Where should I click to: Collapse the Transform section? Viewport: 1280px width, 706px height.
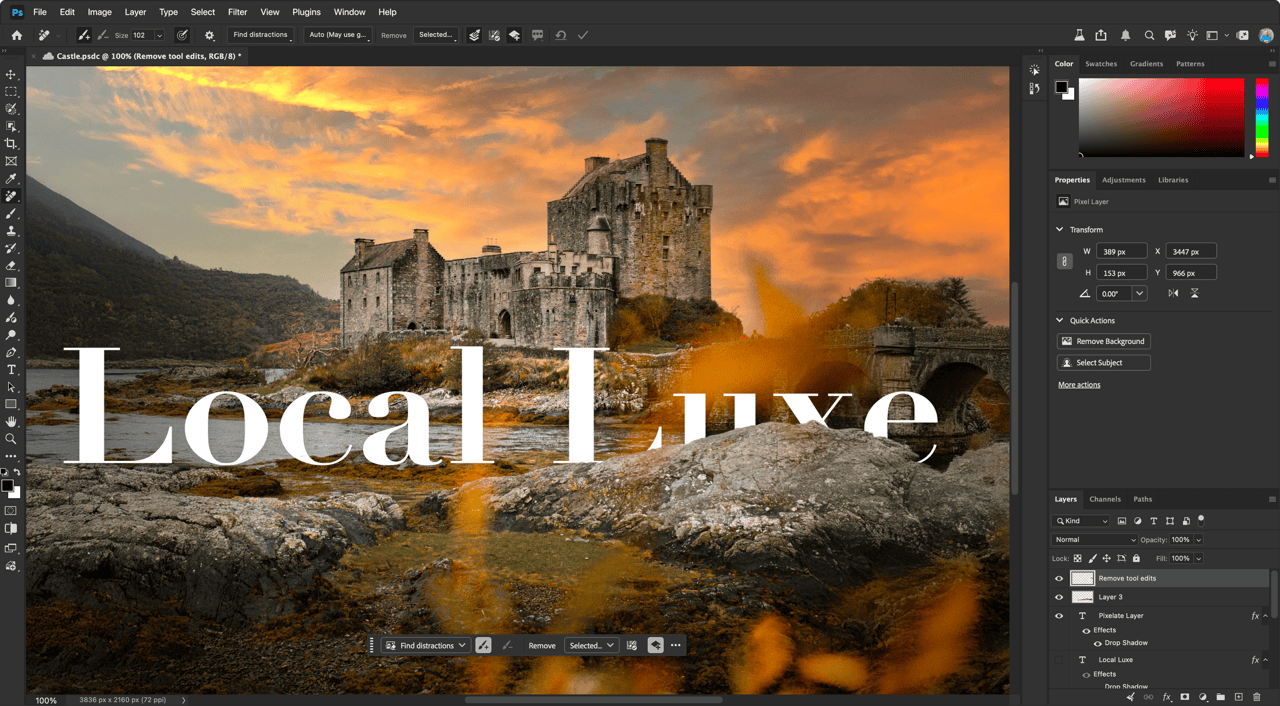pyautogui.click(x=1060, y=230)
